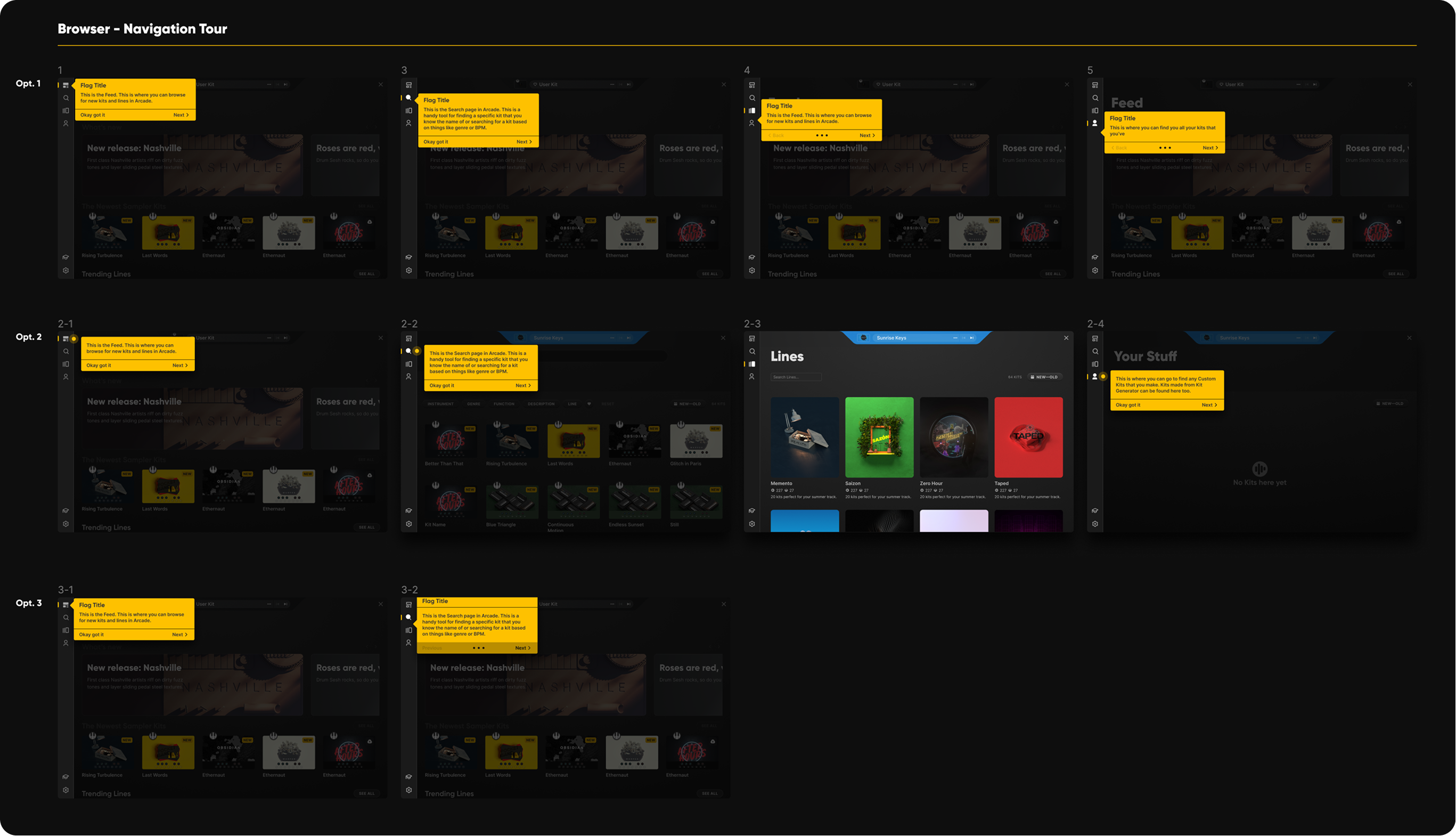Click the Search magnifier icon in the Lines screen sidebar
The width and height of the screenshot is (1456, 836).
click(x=752, y=351)
